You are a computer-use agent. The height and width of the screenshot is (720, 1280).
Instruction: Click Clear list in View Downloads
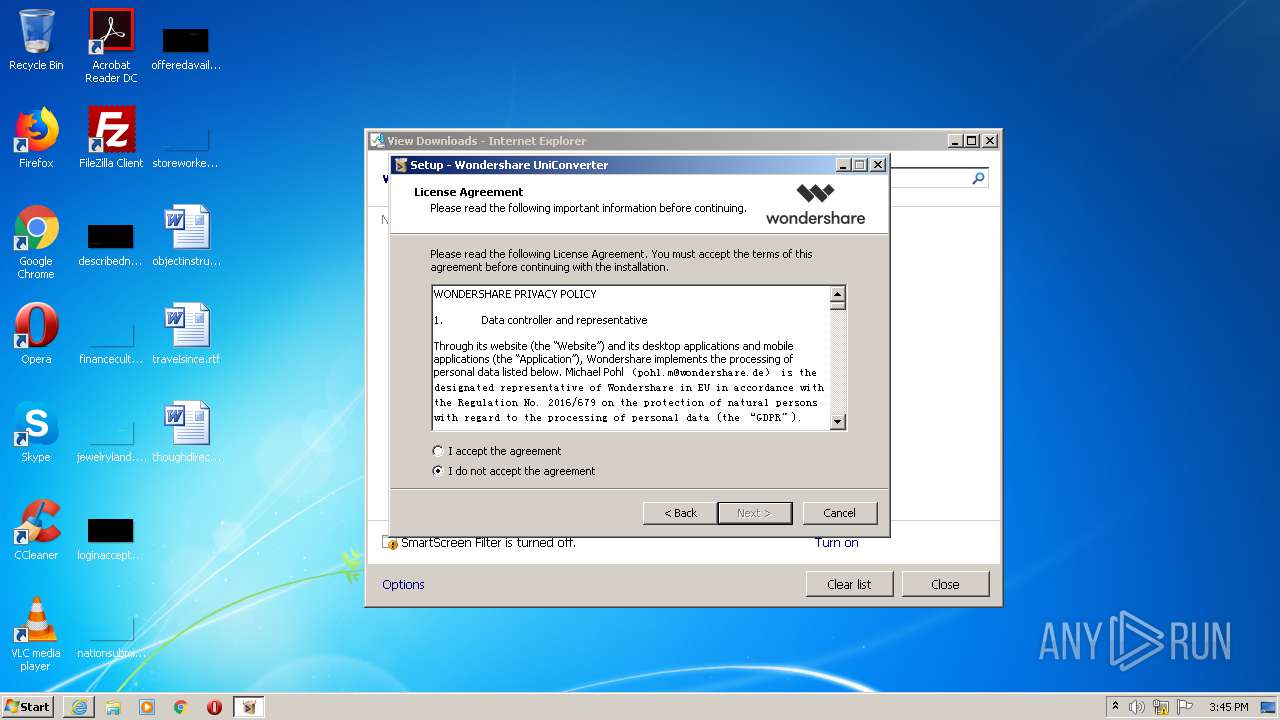click(x=849, y=584)
